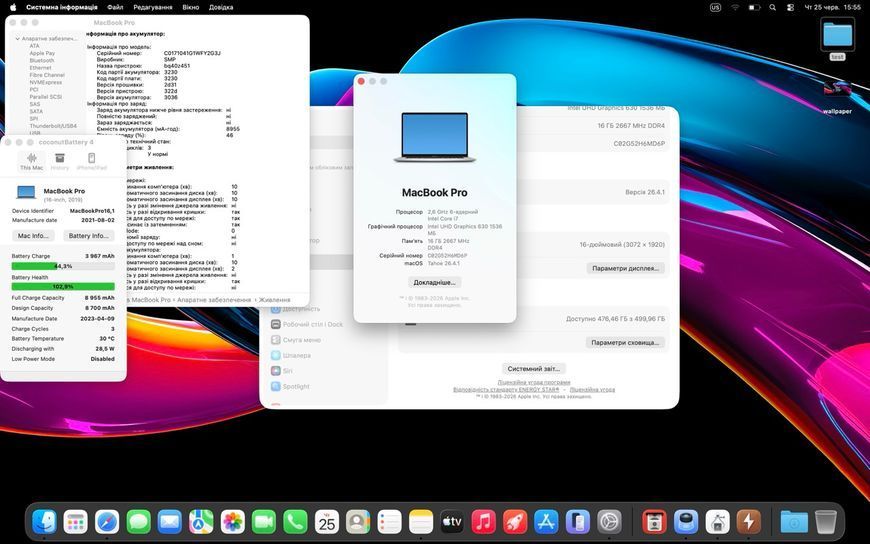Click the orange lightning bolt Dock icon

pyautogui.click(x=749, y=522)
